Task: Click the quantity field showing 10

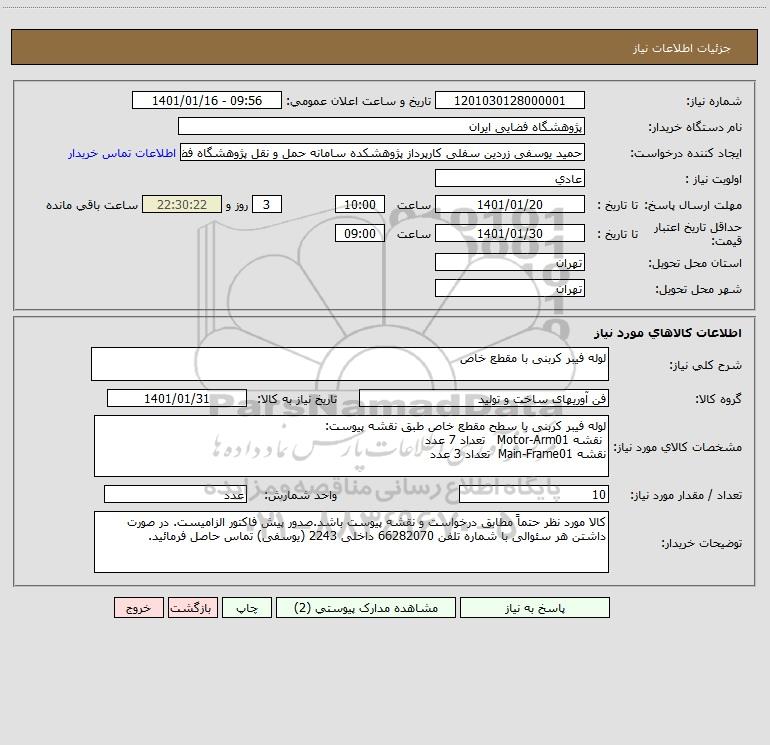Action: (x=534, y=495)
